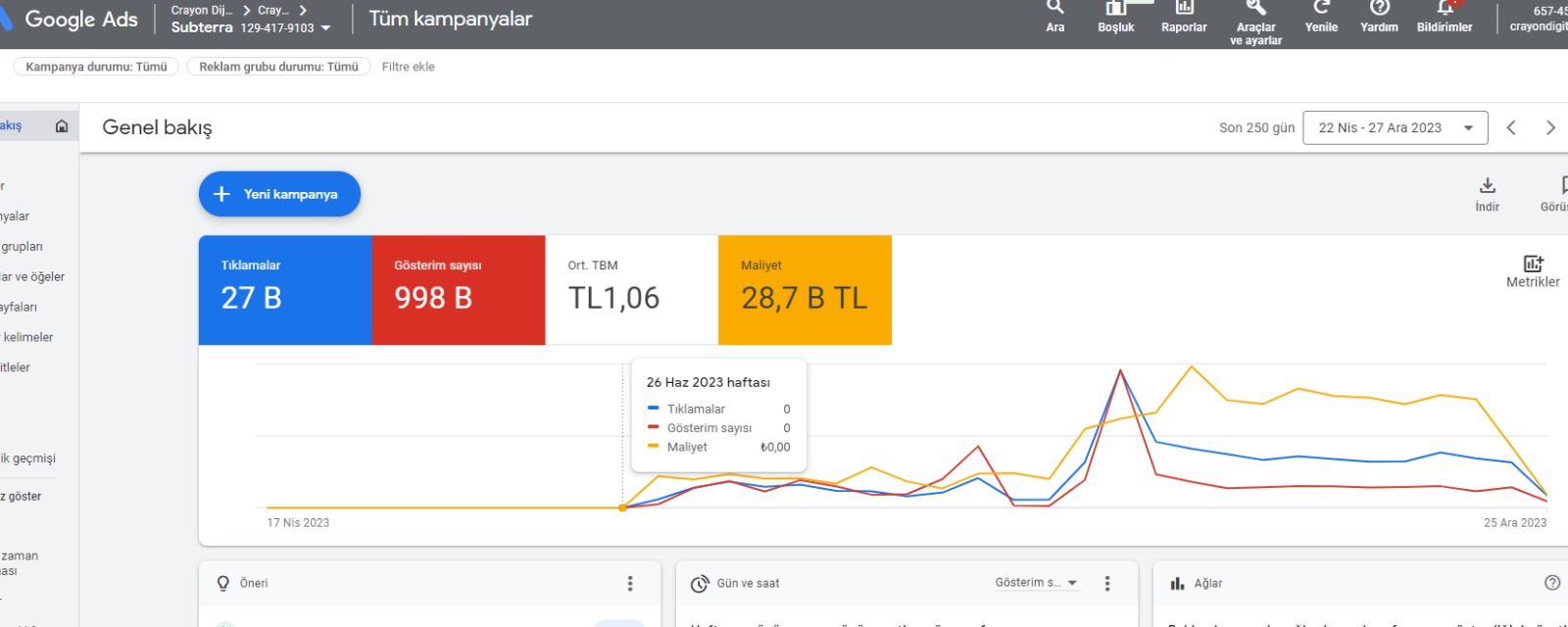The height and width of the screenshot is (627, 1568).
Task: Expand the date range dropdown
Action: 1396,127
